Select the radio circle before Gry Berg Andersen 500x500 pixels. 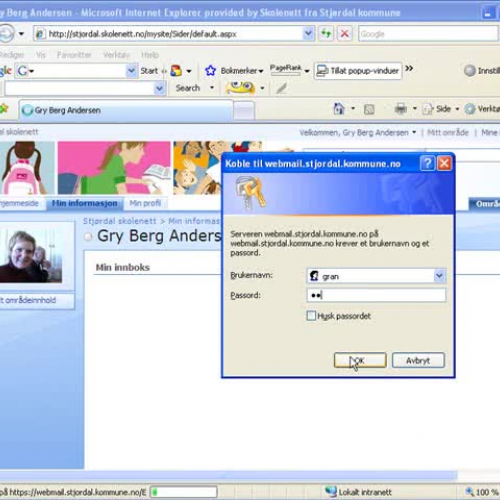tap(88, 237)
